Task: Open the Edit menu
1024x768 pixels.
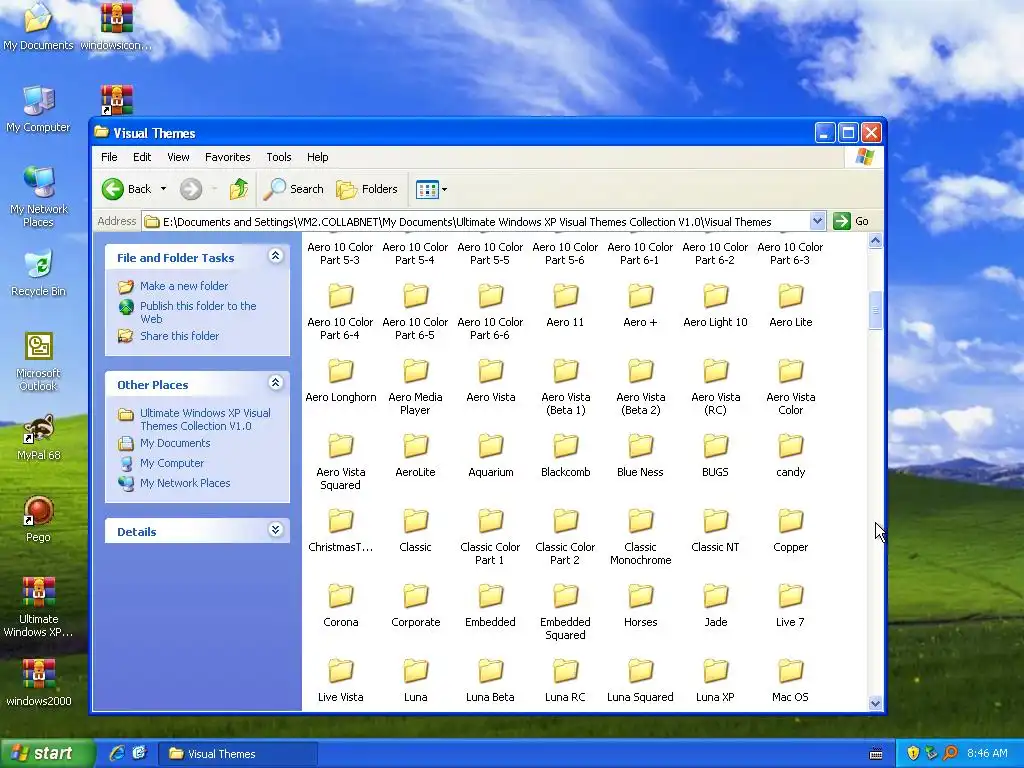Action: pyautogui.click(x=142, y=157)
